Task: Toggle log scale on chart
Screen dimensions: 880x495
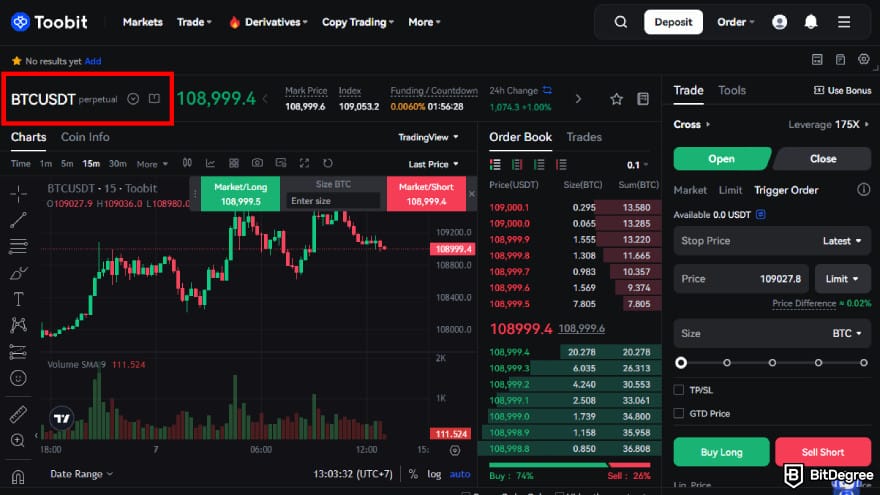Action: [x=434, y=474]
